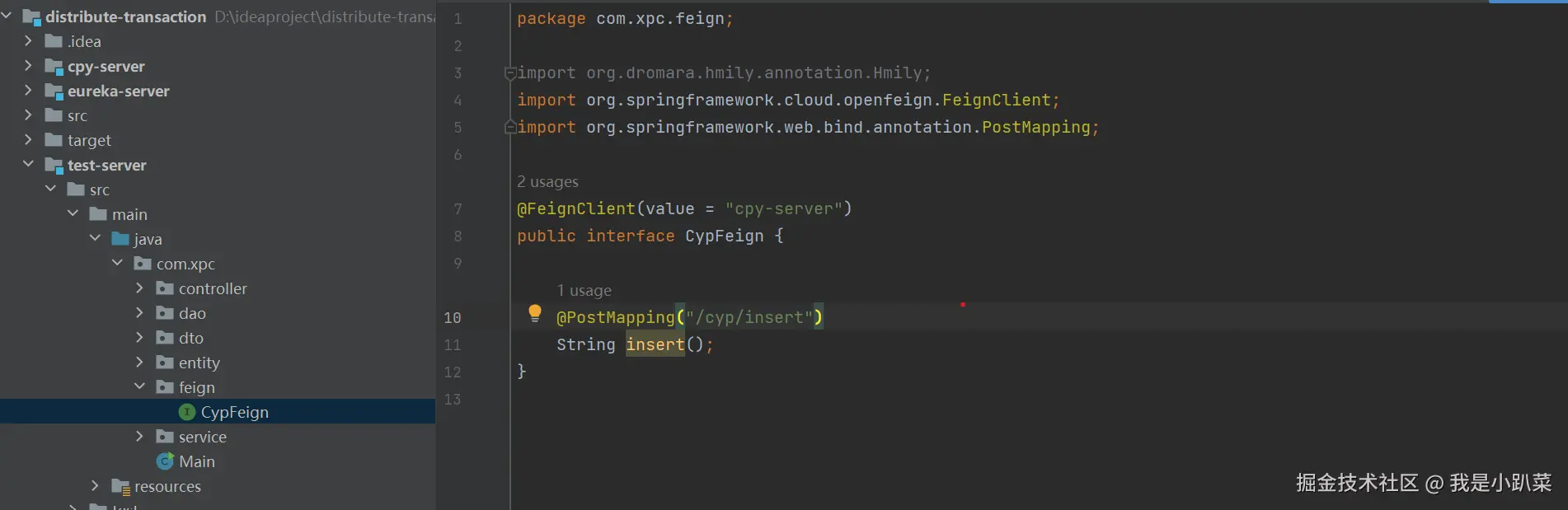Select the entity package in tree

pyautogui.click(x=199, y=363)
